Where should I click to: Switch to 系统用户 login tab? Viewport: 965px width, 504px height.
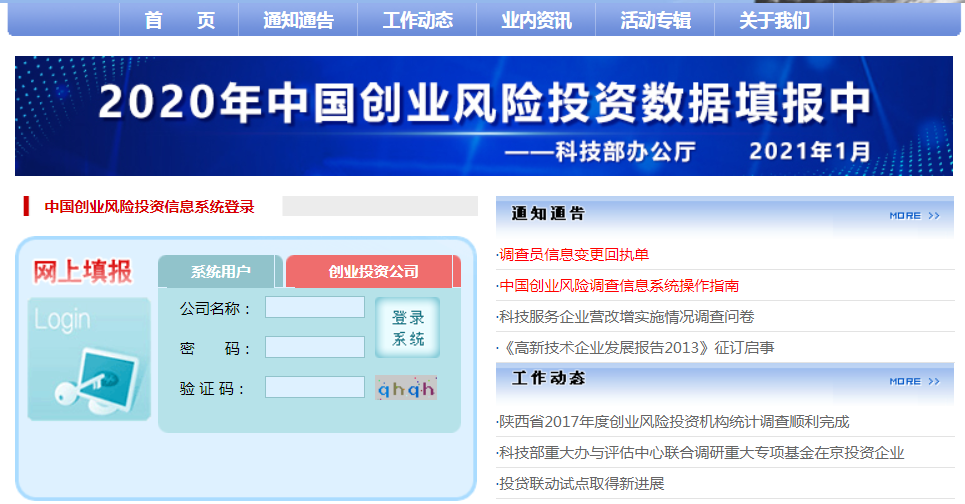[x=221, y=272]
